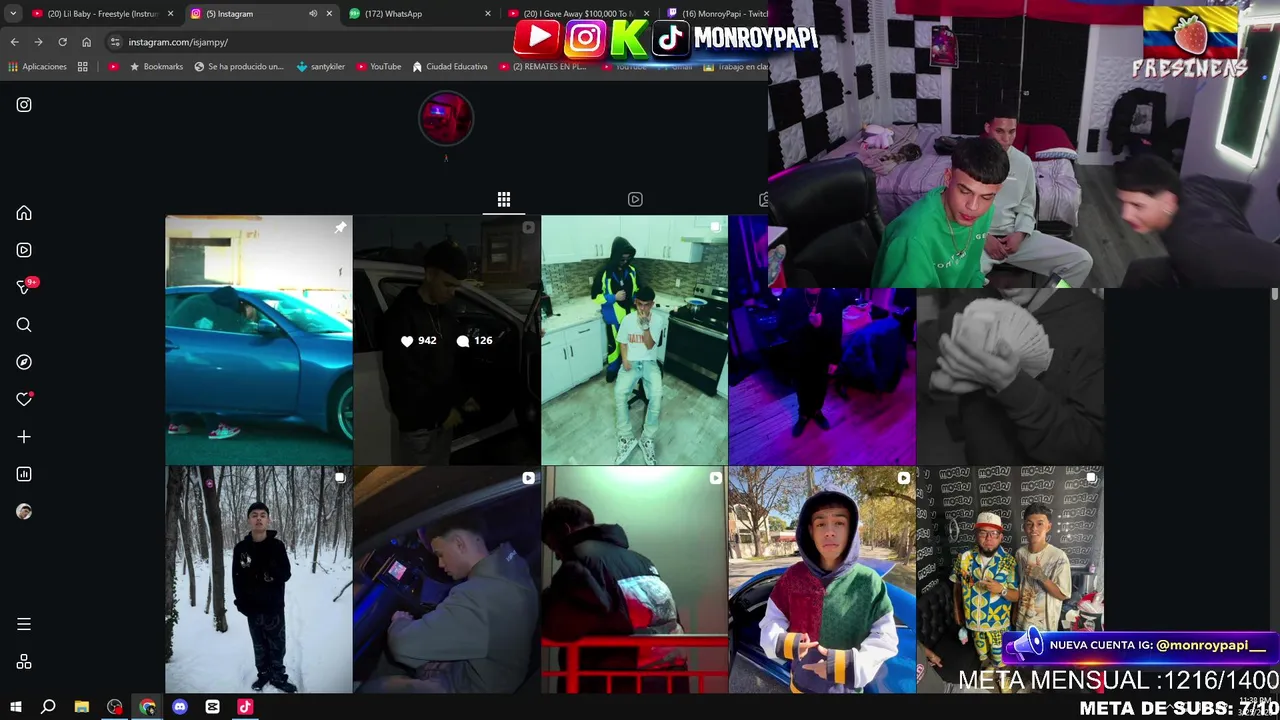The image size is (1280, 720).
Task: Create new post with plus icon
Action: (x=24, y=437)
